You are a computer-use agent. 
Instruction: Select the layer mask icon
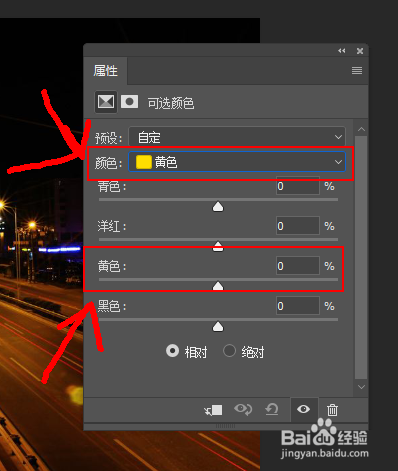coord(129,102)
